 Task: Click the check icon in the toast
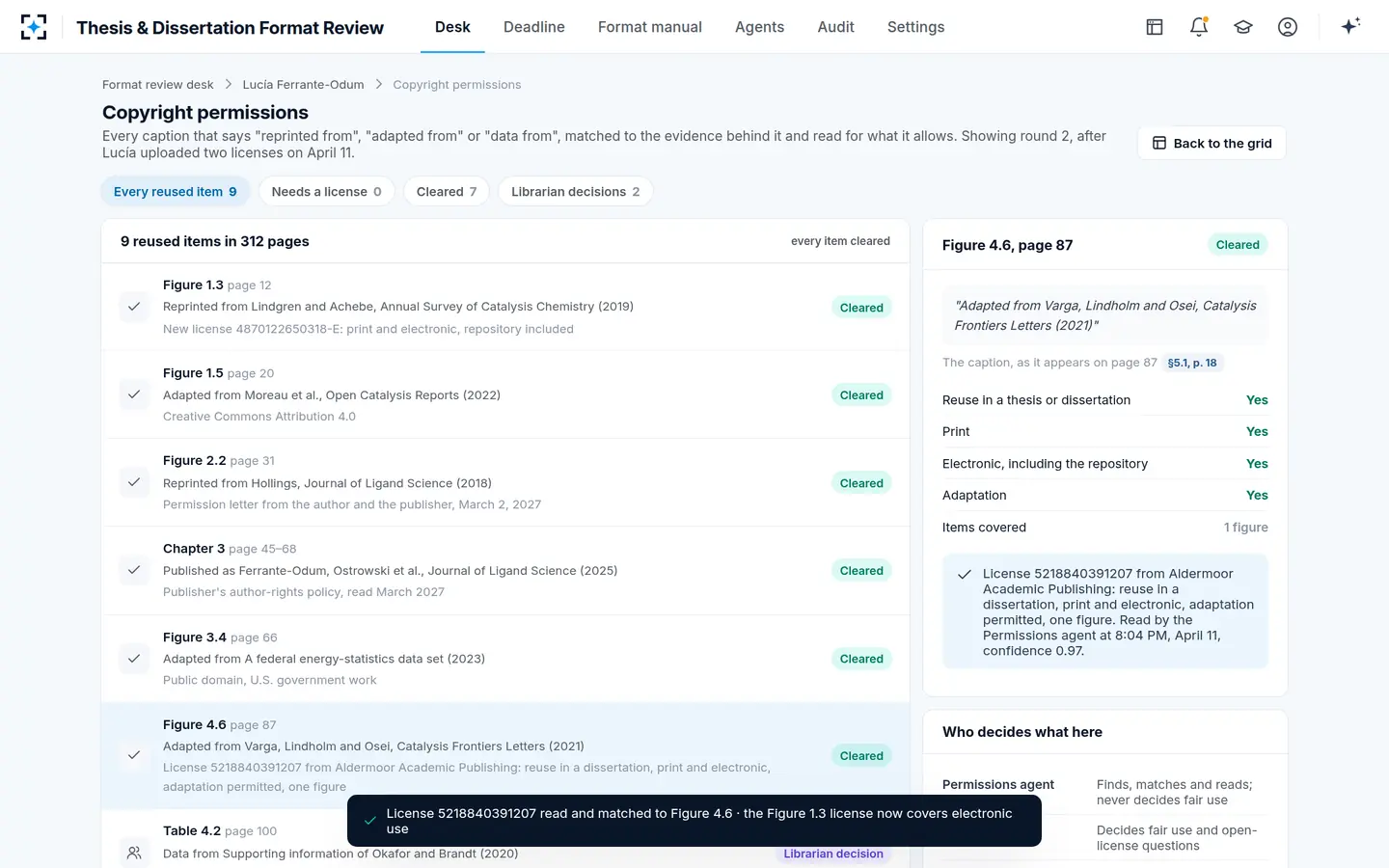369,821
